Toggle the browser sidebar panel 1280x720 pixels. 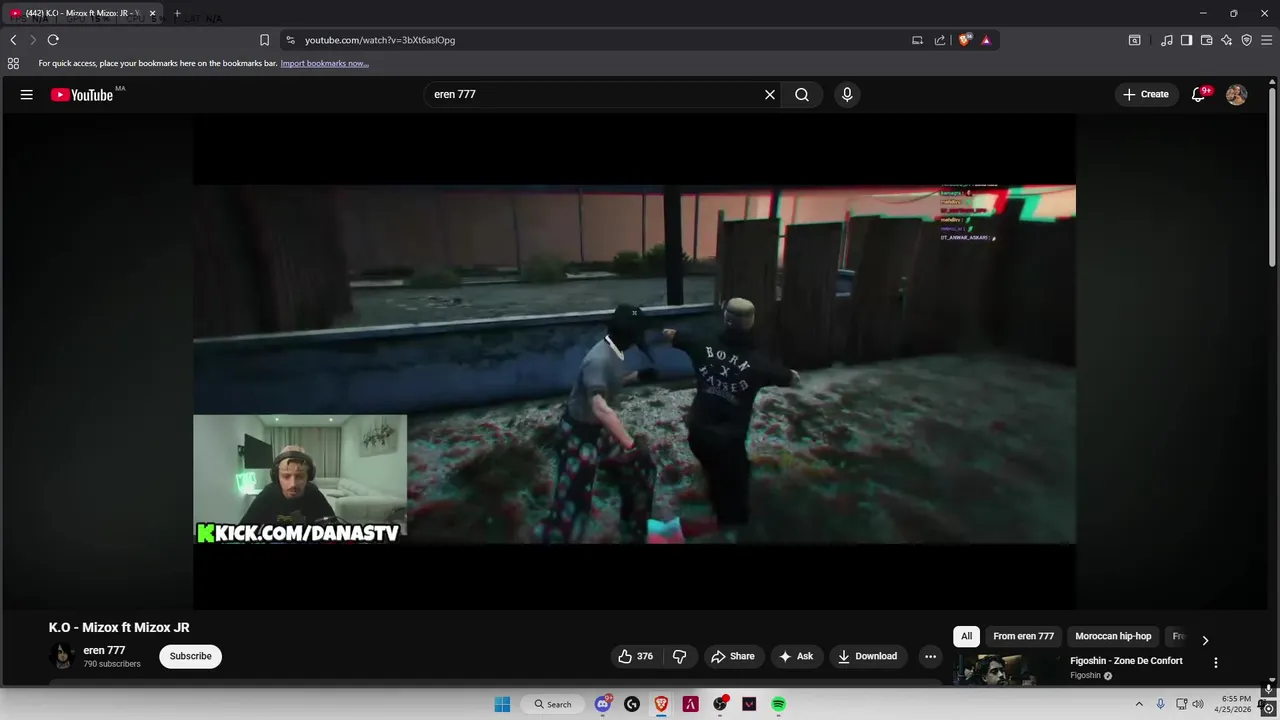[1186, 40]
